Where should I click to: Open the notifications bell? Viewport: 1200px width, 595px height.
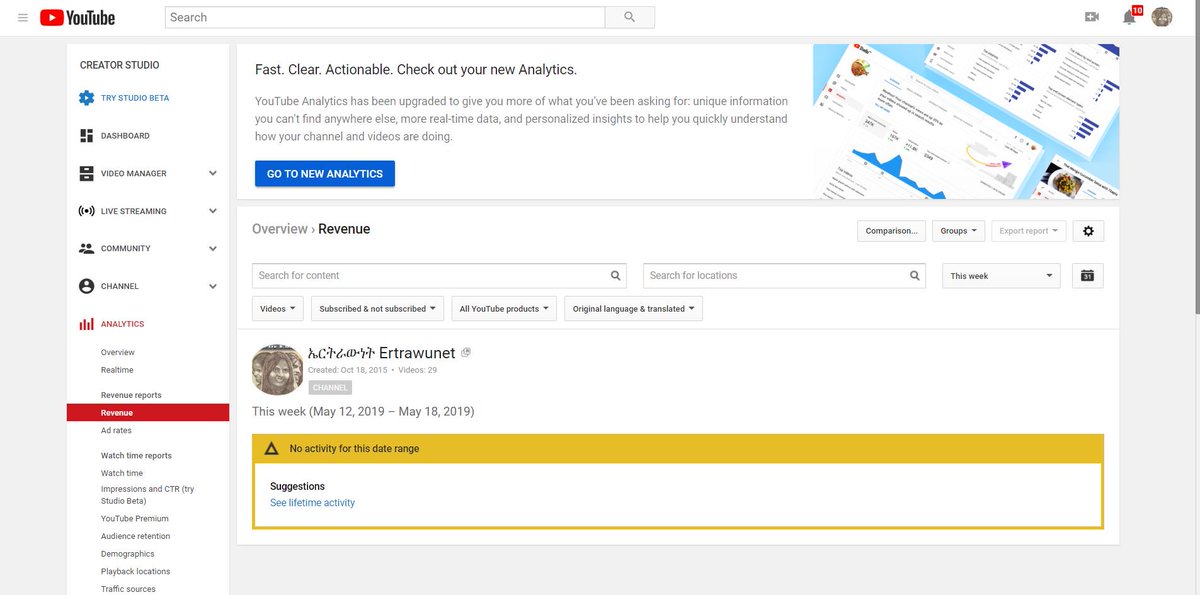tap(1129, 17)
